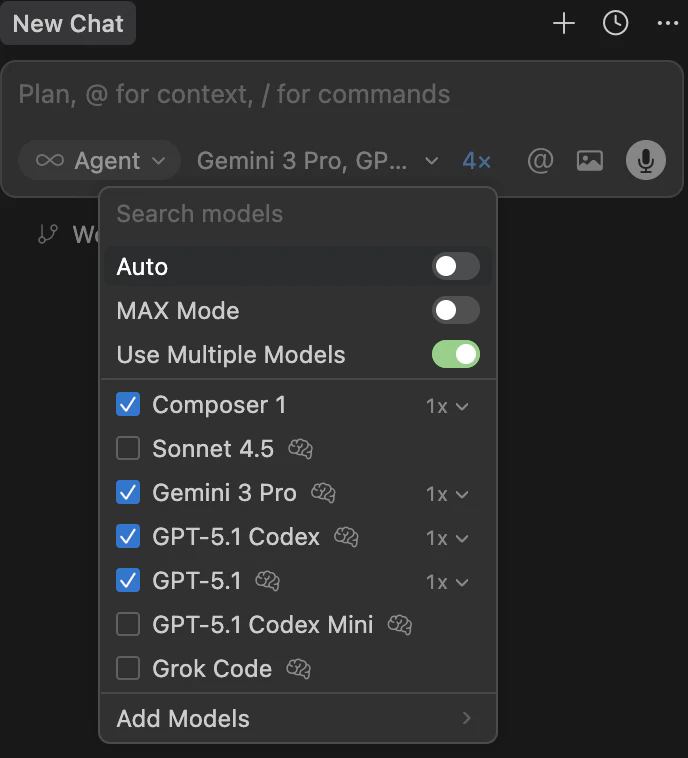
Task: Select the New Chat tab
Action: (x=68, y=24)
